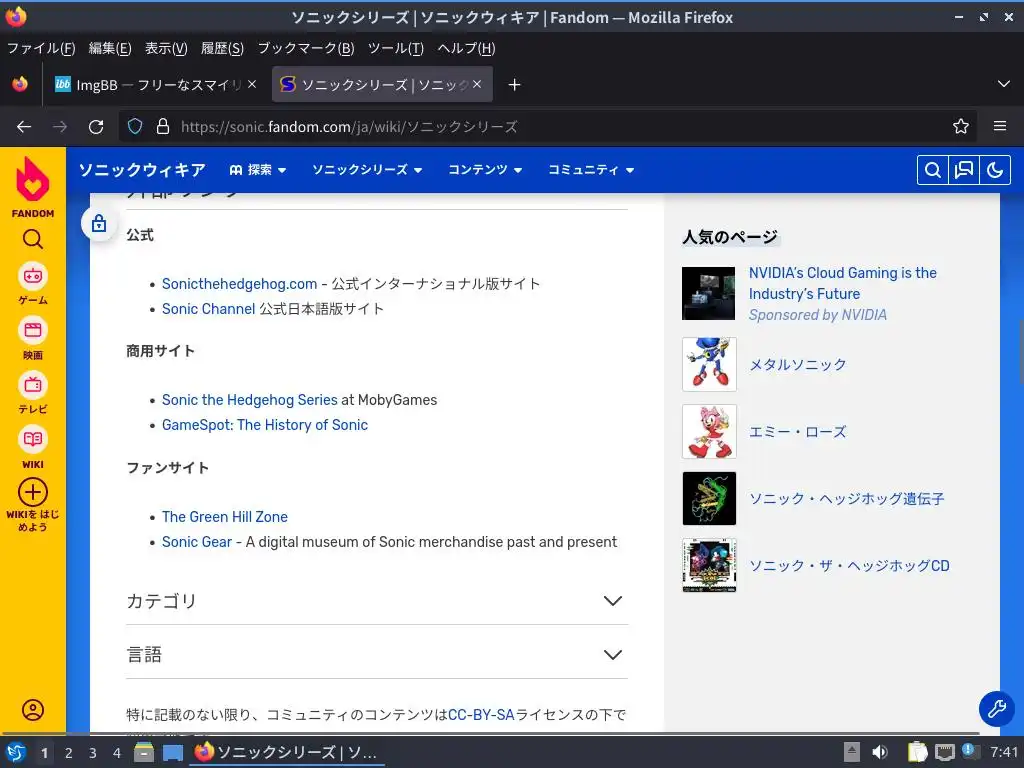
Task: Open the user profile icon in sidebar
Action: click(33, 710)
